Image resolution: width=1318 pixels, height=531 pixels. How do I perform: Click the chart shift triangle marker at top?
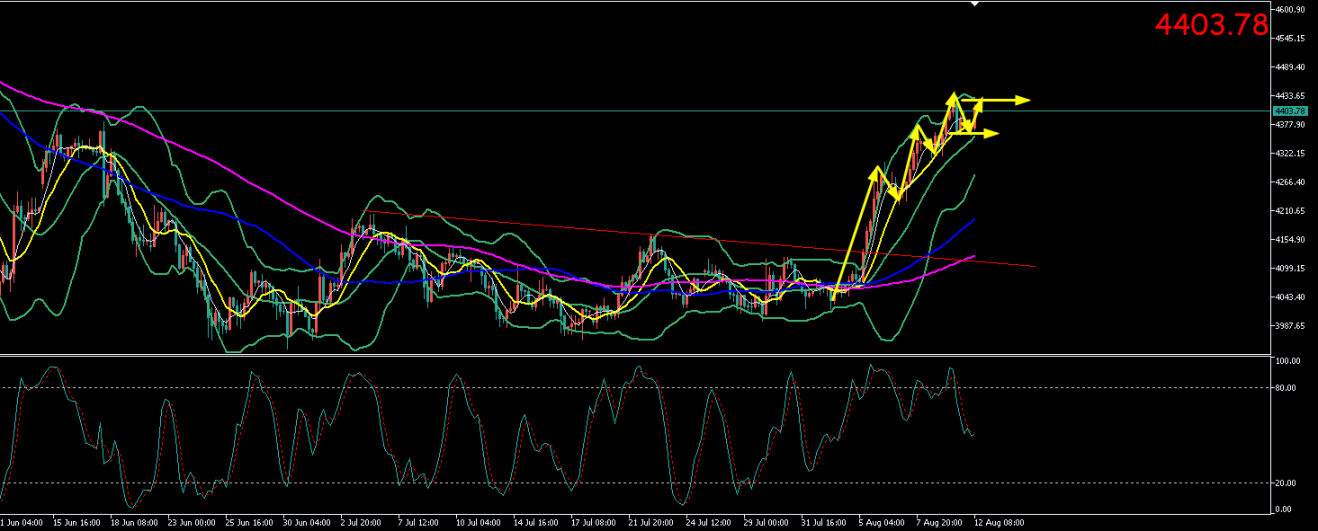975,5
